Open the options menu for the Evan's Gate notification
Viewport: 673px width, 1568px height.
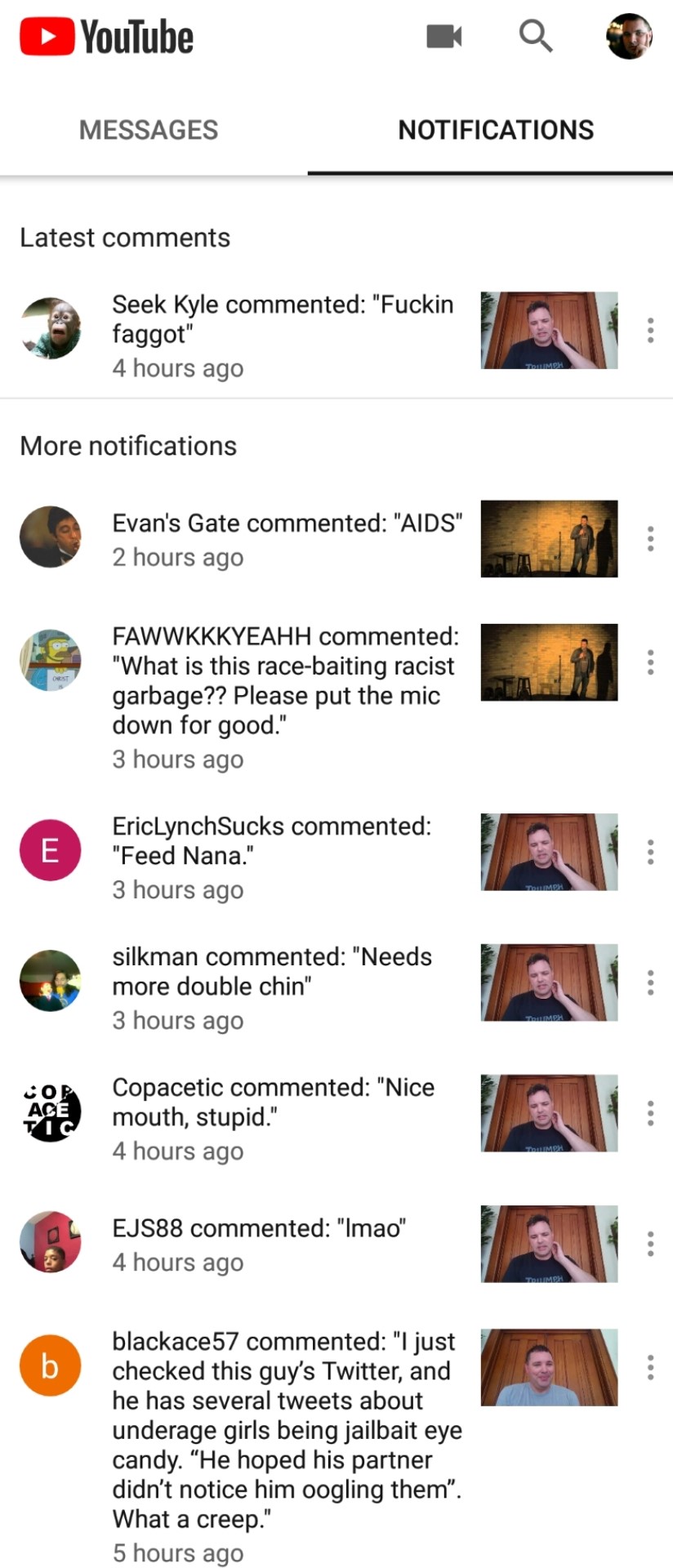[650, 538]
